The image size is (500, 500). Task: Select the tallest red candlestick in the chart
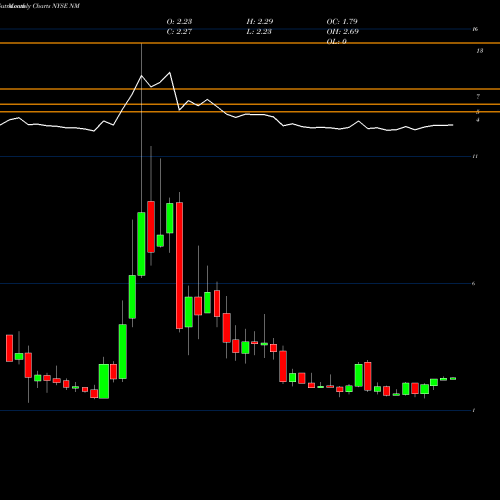pyautogui.click(x=179, y=265)
